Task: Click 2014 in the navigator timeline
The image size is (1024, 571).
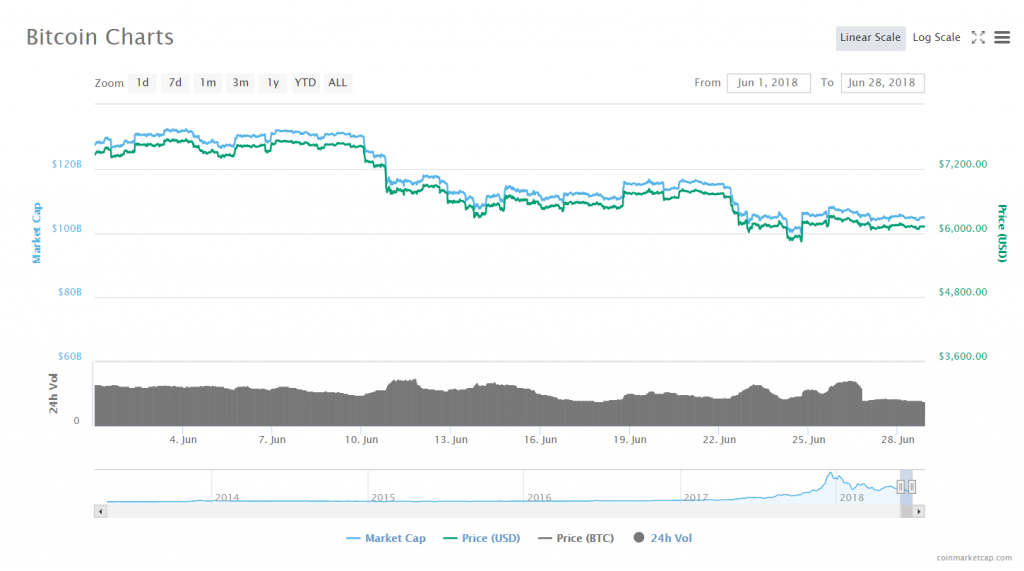Action: (x=227, y=497)
